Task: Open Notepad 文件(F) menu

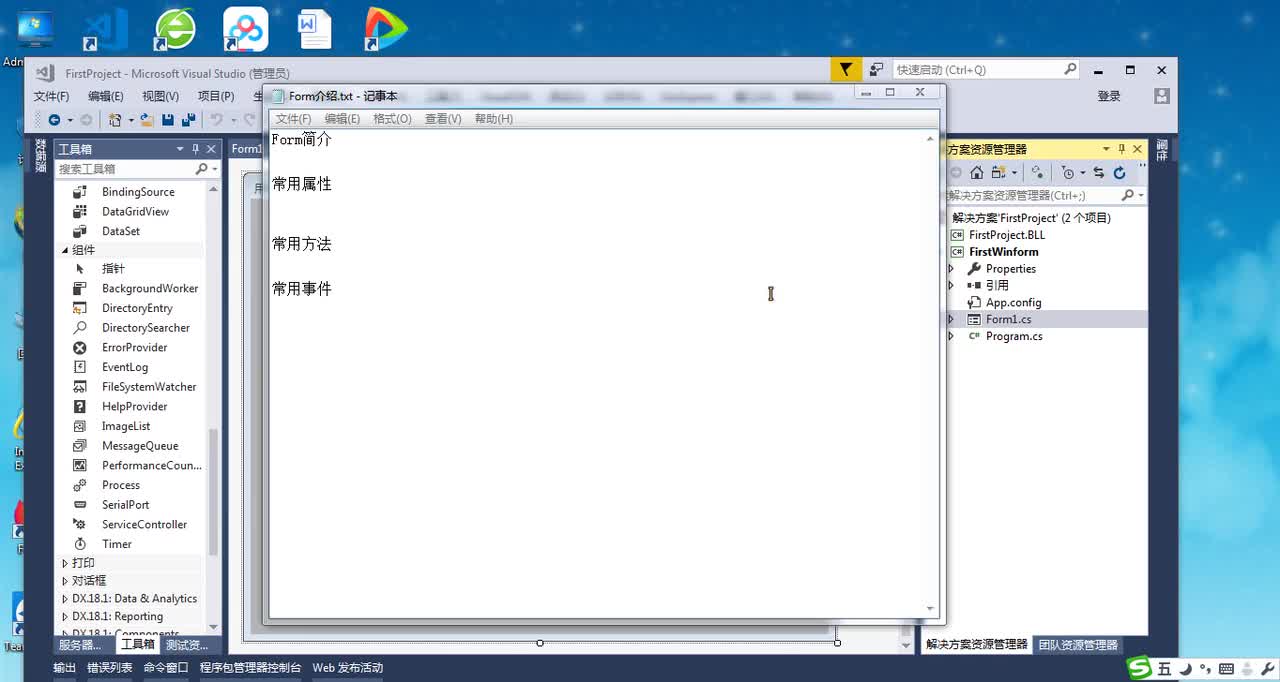Action: coord(293,118)
